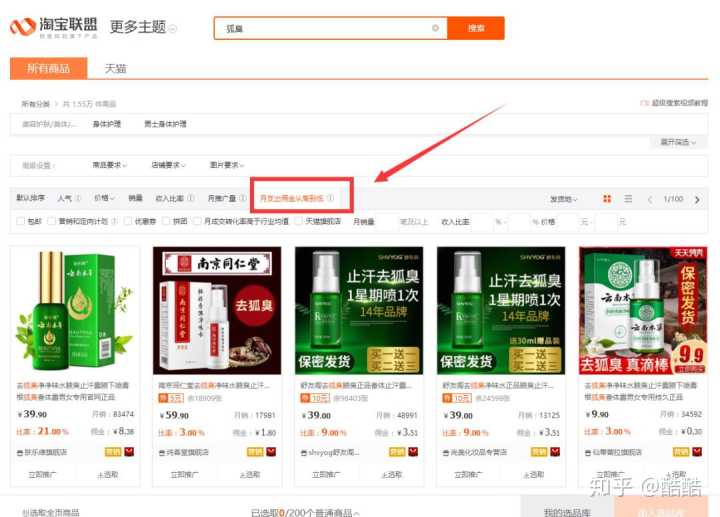Open the 商品要求 dropdown
720x517 pixels.
[x=110, y=165]
